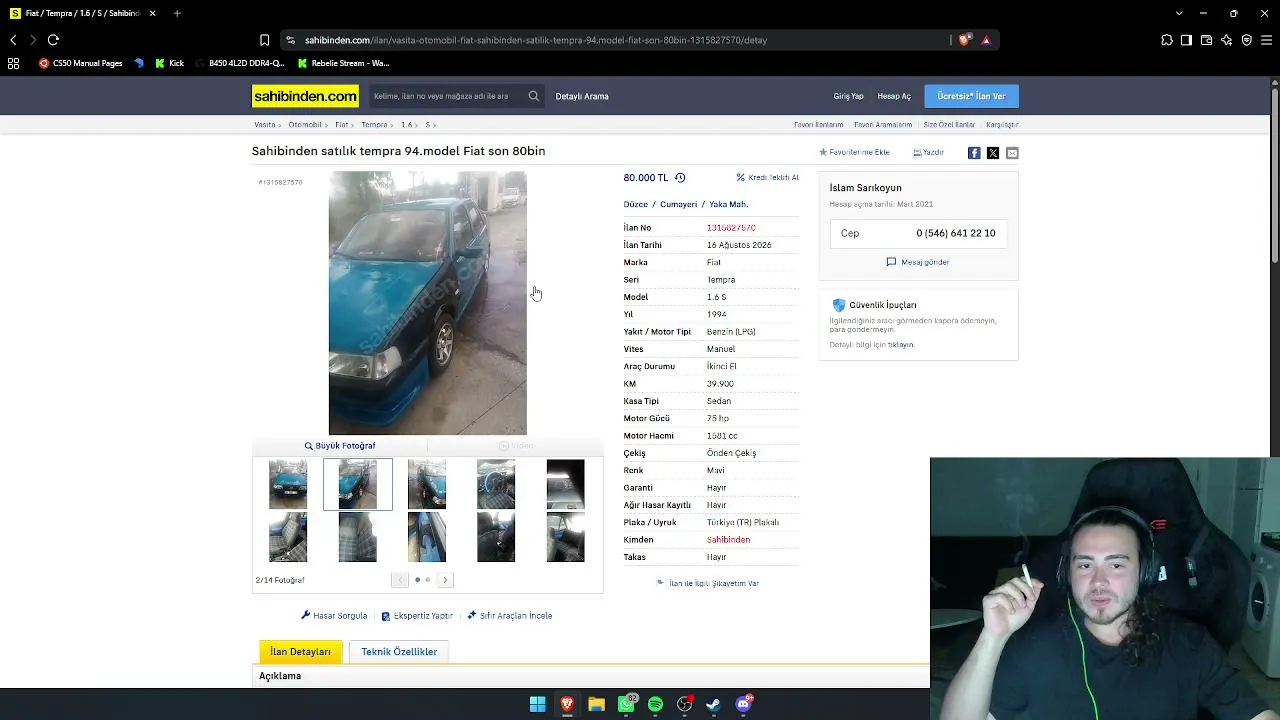Open the Büyük Fotoğraf view tab

[340, 446]
